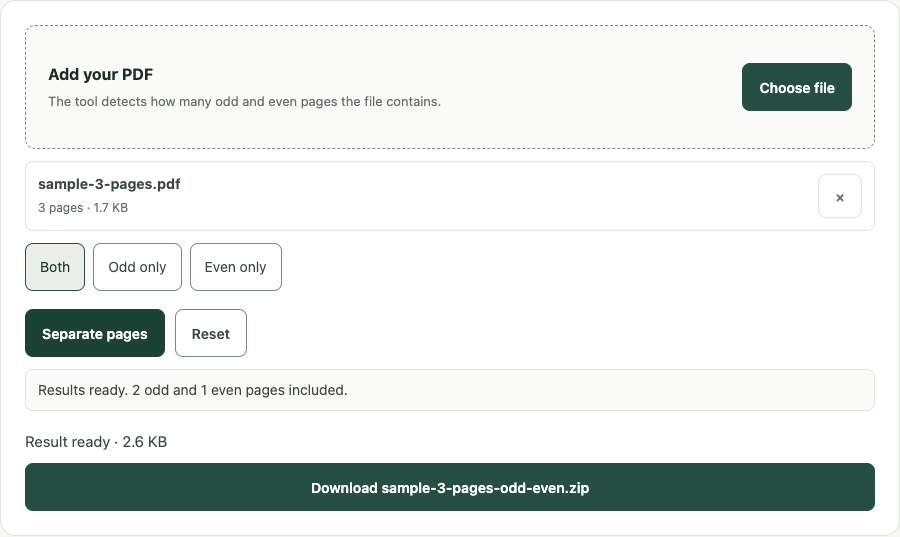Select the Both pages option
The image size is (900, 537).
point(55,267)
